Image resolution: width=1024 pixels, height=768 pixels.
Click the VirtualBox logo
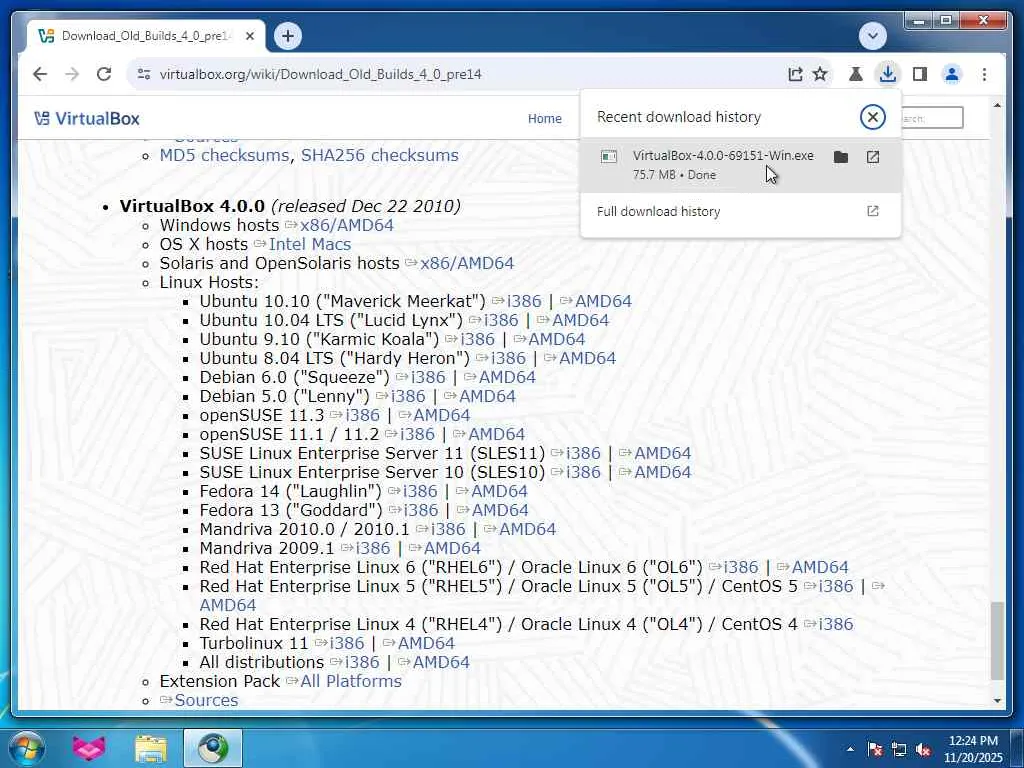[87, 119]
